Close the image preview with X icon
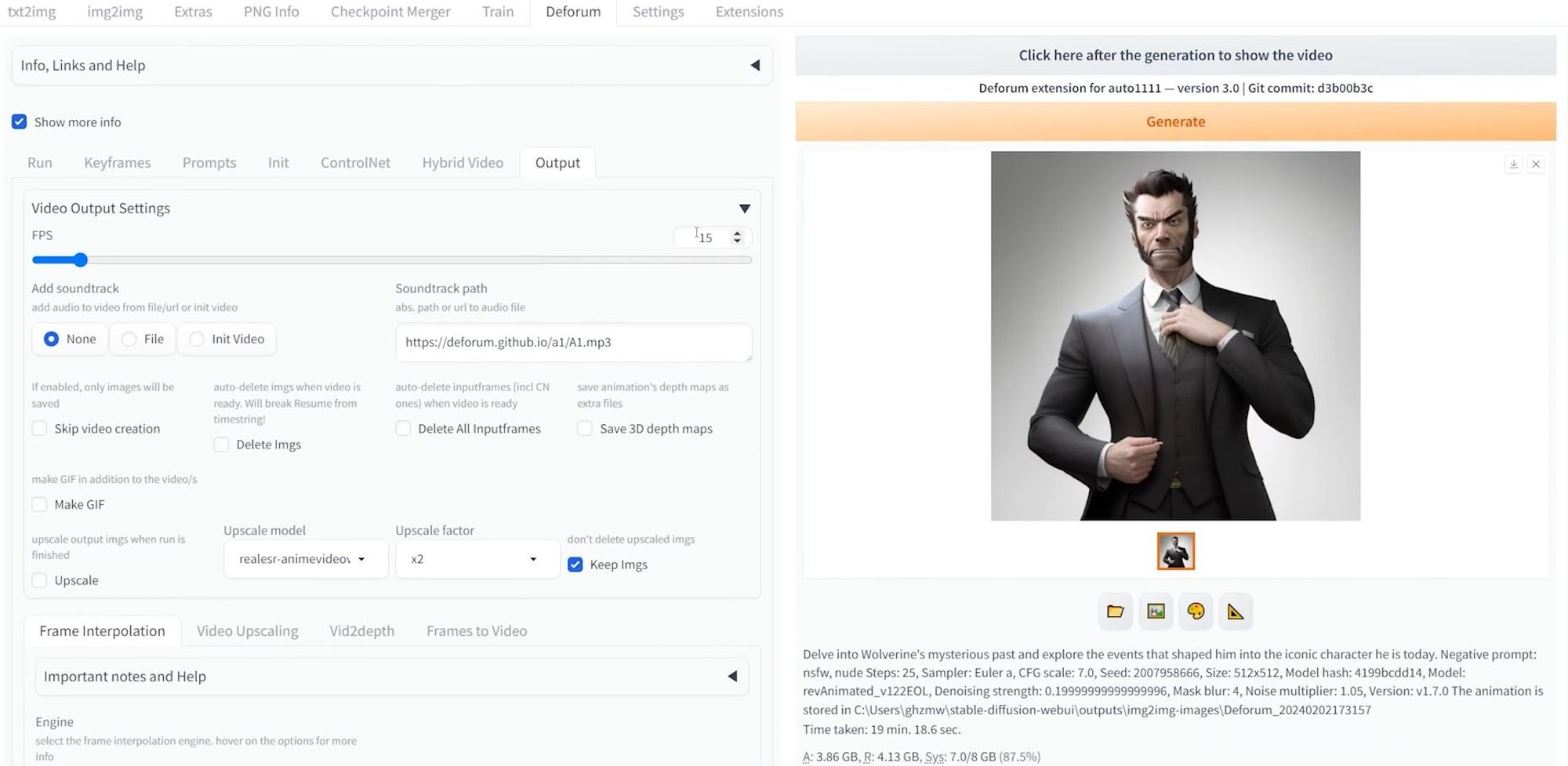Viewport: 1568px width, 766px height. tap(1536, 164)
